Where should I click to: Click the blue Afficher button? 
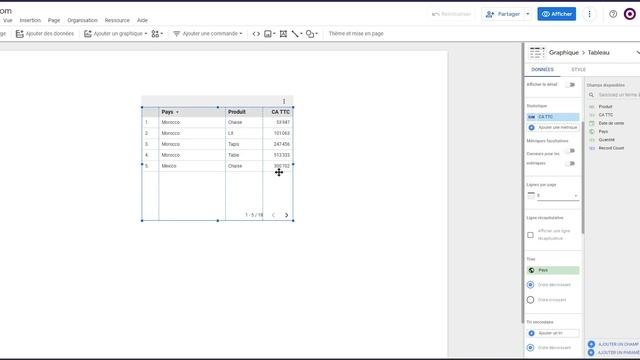[x=557, y=14]
